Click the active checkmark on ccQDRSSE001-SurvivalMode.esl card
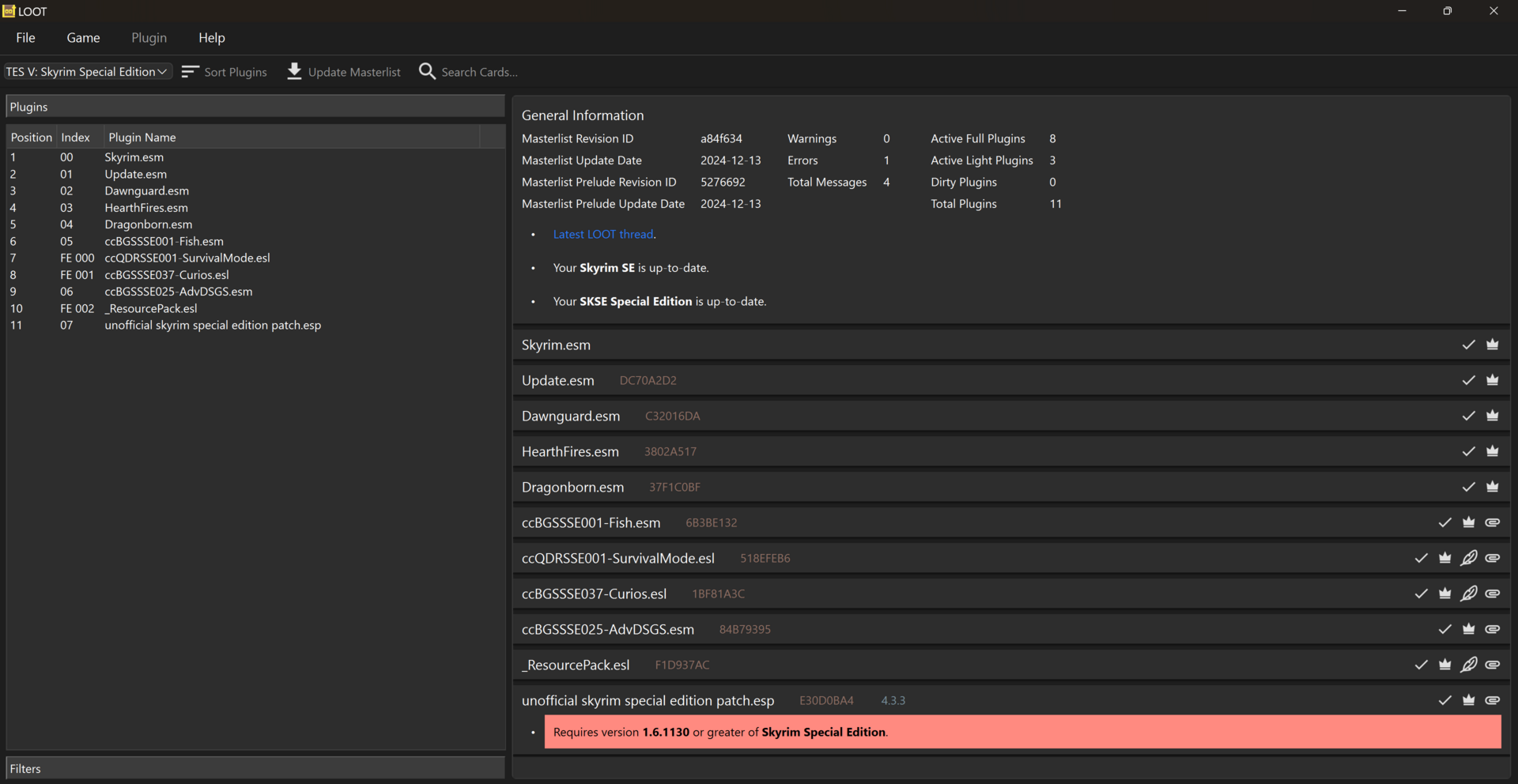Viewport: 1518px width, 784px height. [1421, 558]
